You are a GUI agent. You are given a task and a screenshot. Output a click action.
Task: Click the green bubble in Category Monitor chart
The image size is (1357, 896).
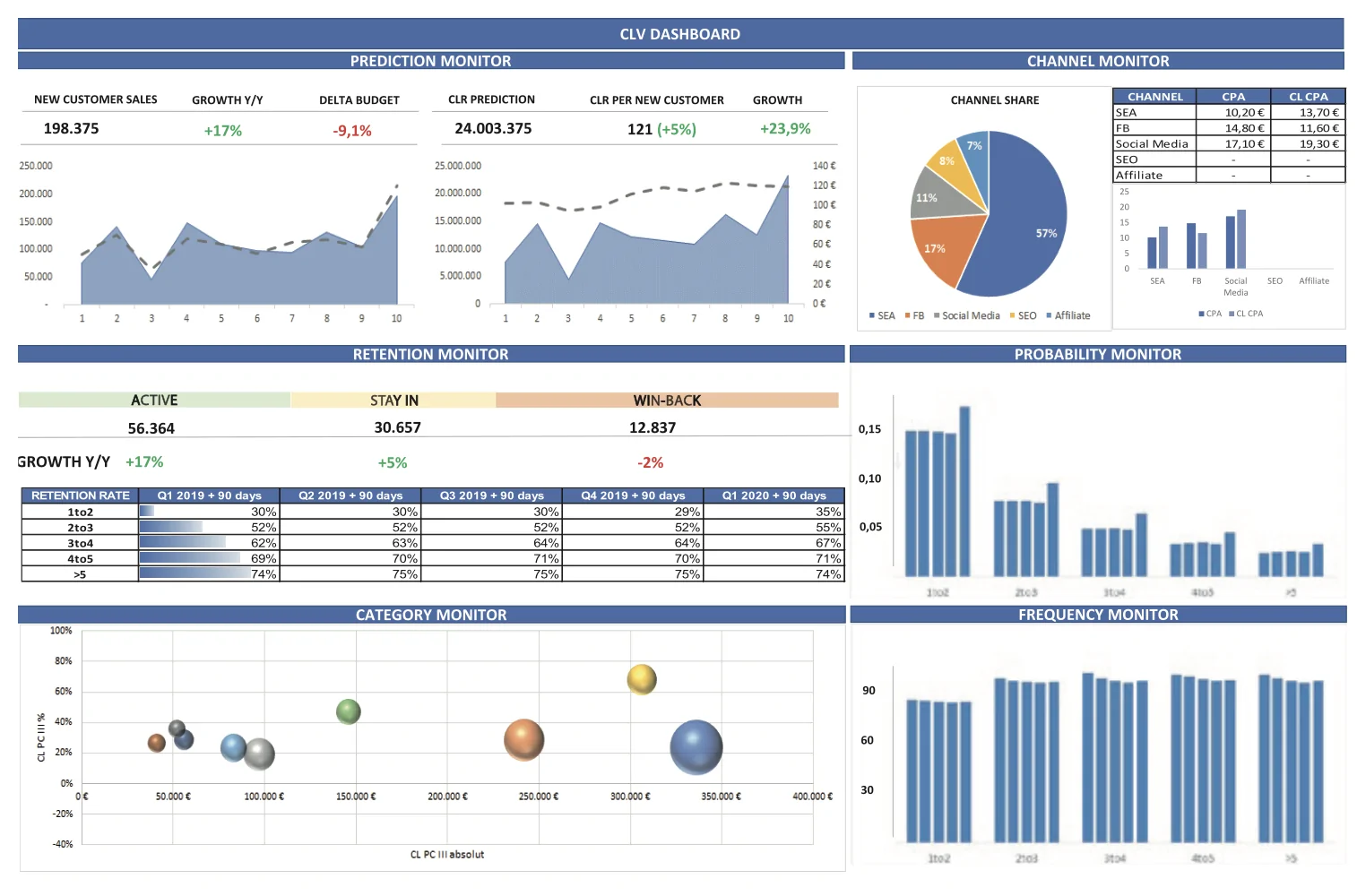(x=349, y=711)
